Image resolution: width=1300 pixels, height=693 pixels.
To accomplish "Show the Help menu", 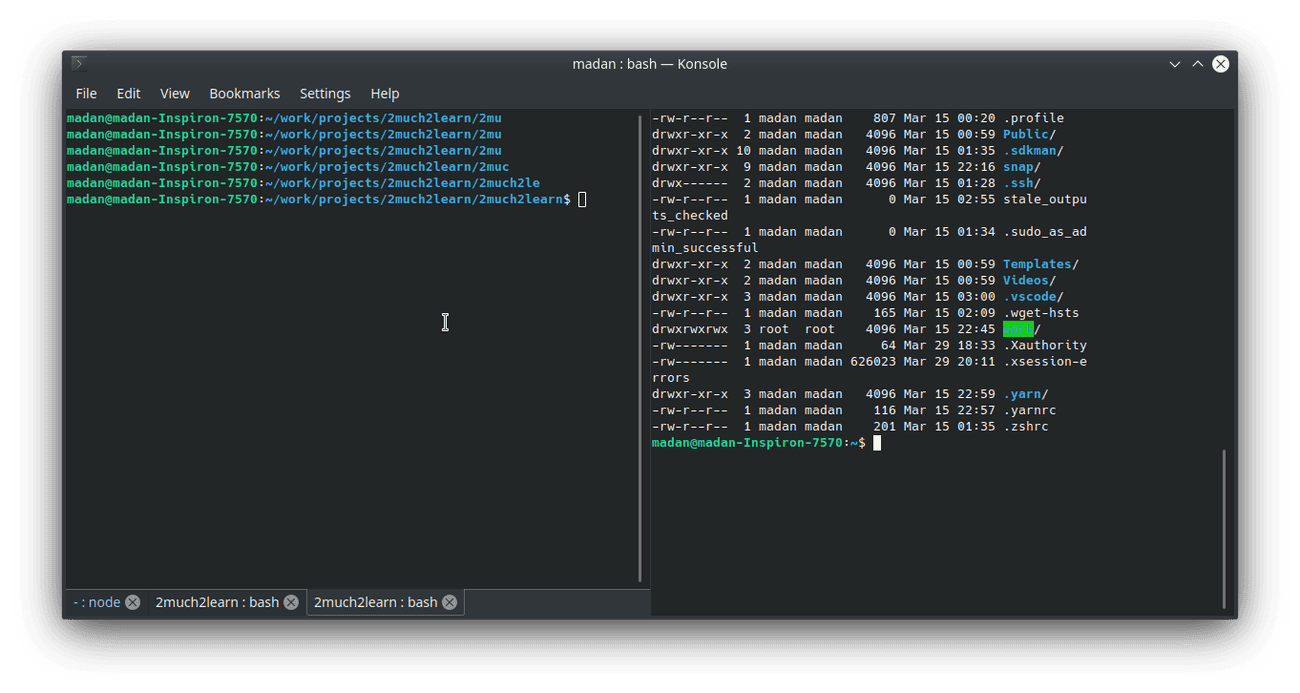I will (384, 93).
